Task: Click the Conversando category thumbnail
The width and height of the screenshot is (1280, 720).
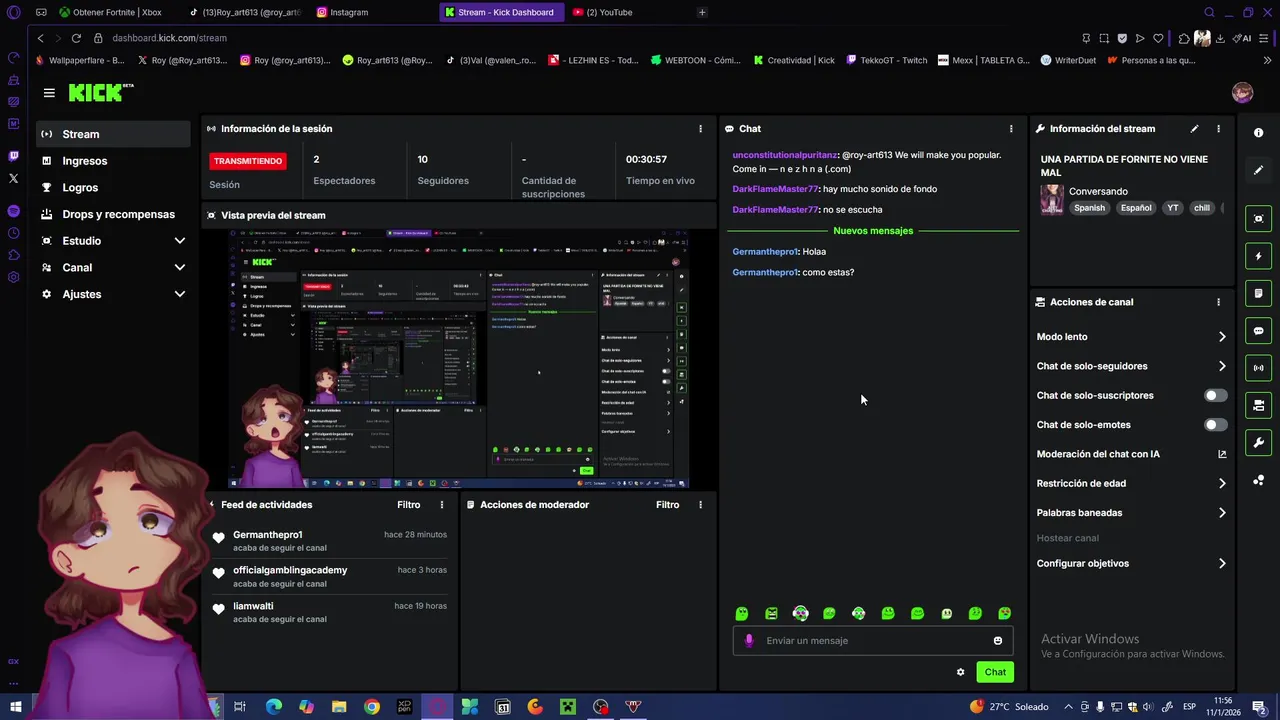Action: [1052, 200]
